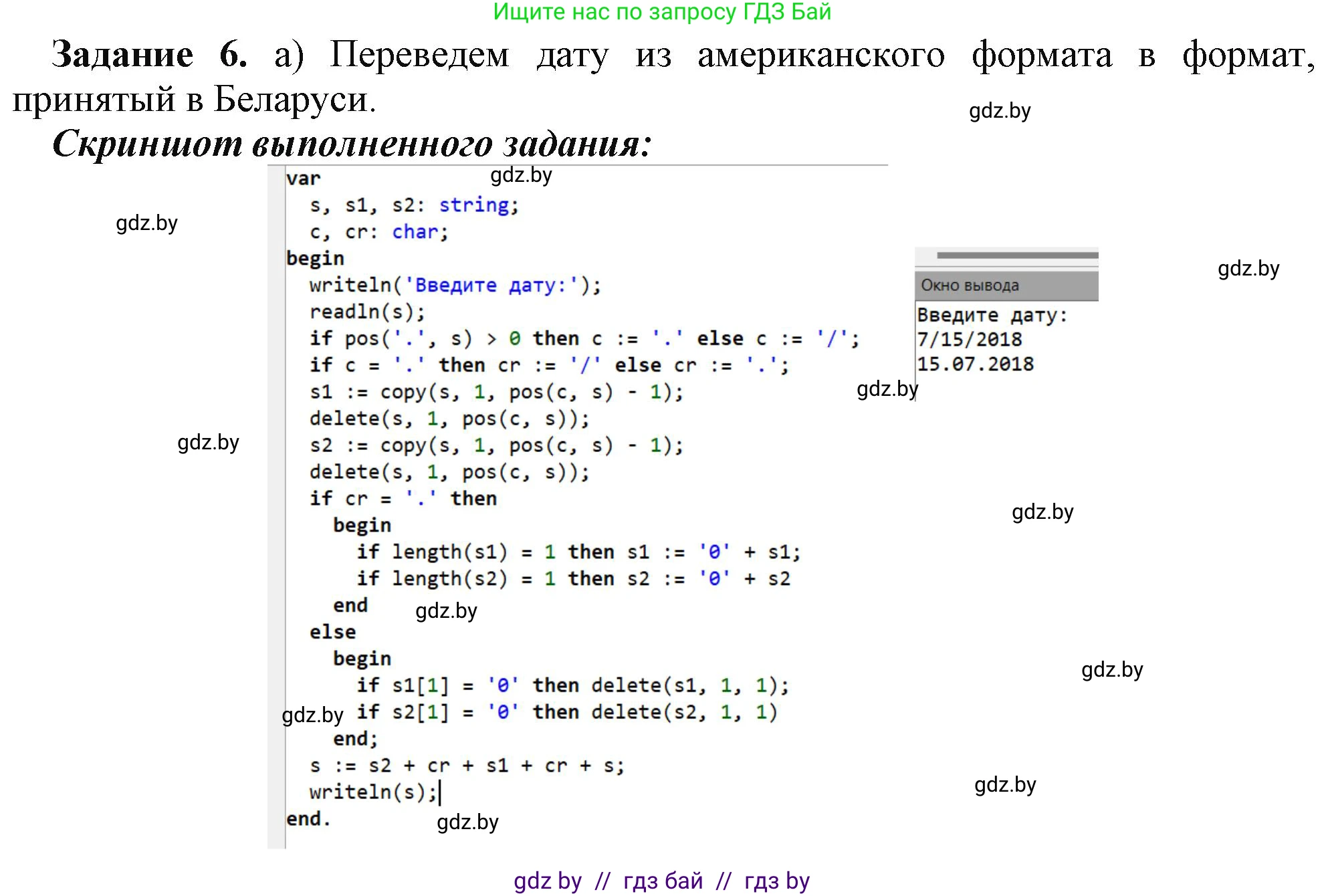Select the var keyword in the code
The height and width of the screenshot is (896, 1326).
[x=304, y=177]
